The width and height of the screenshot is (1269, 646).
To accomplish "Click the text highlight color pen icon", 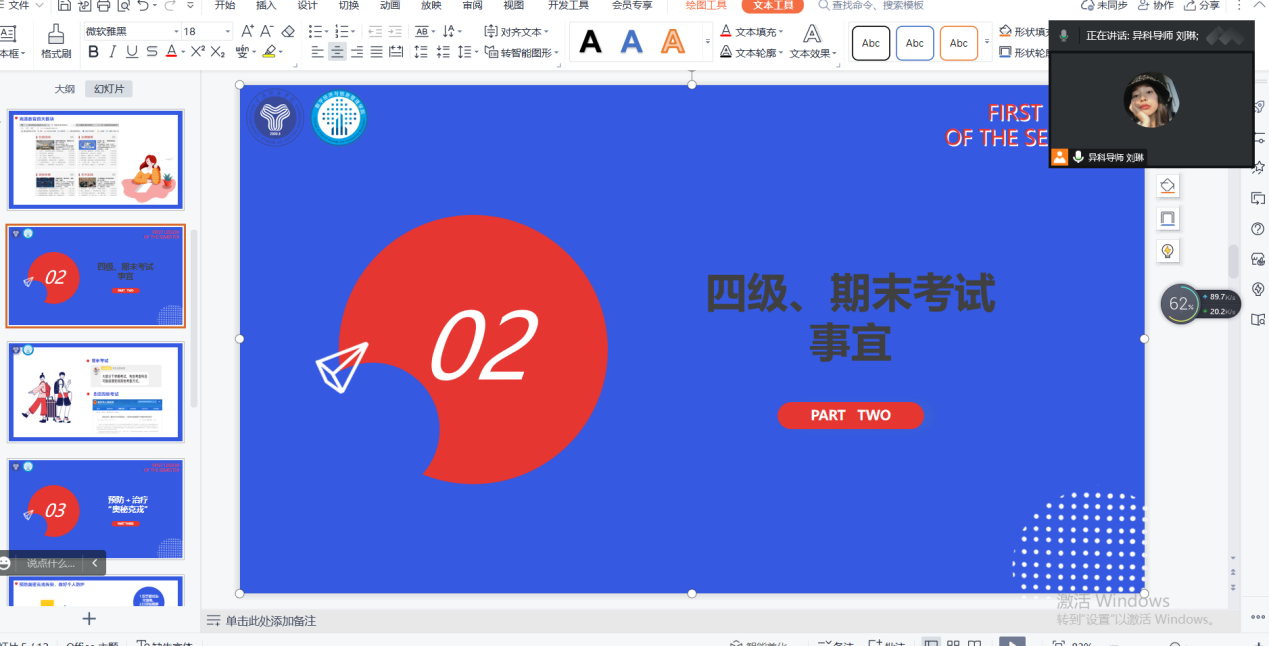I will [x=267, y=51].
